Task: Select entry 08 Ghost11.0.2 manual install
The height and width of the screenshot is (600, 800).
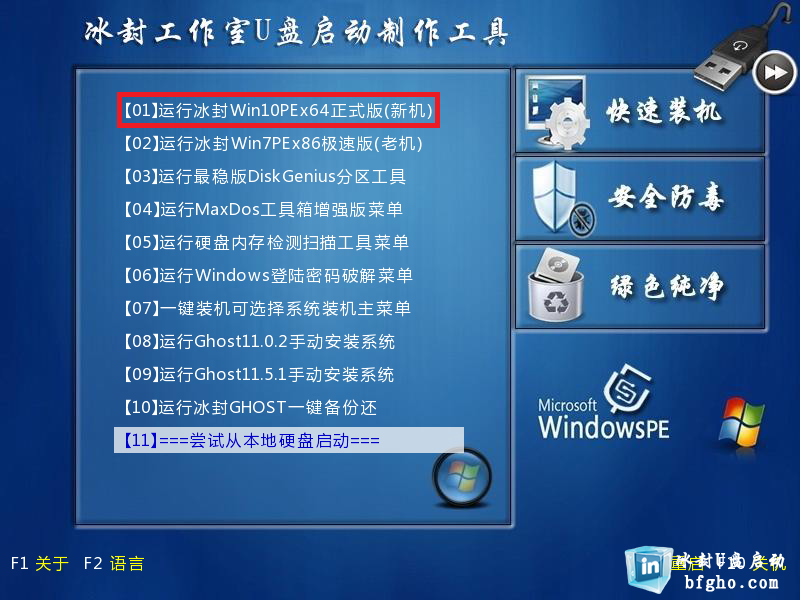Action: [259, 341]
